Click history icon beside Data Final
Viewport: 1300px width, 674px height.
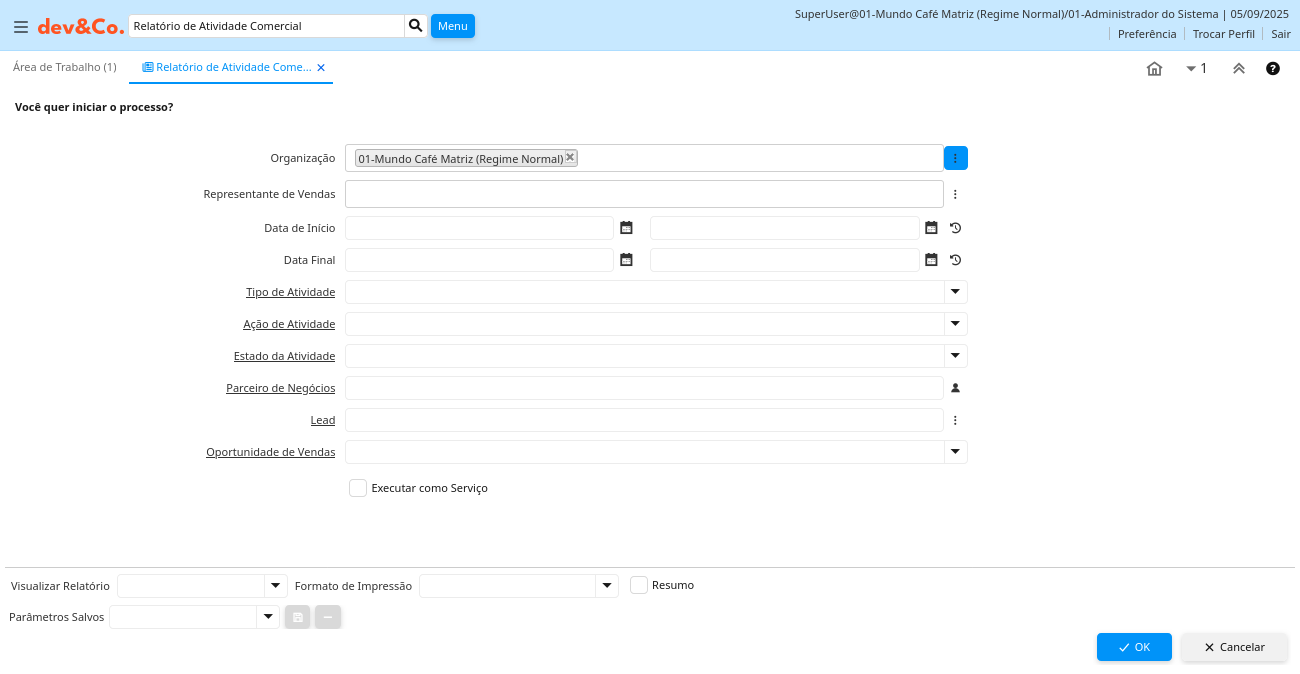pos(955,260)
